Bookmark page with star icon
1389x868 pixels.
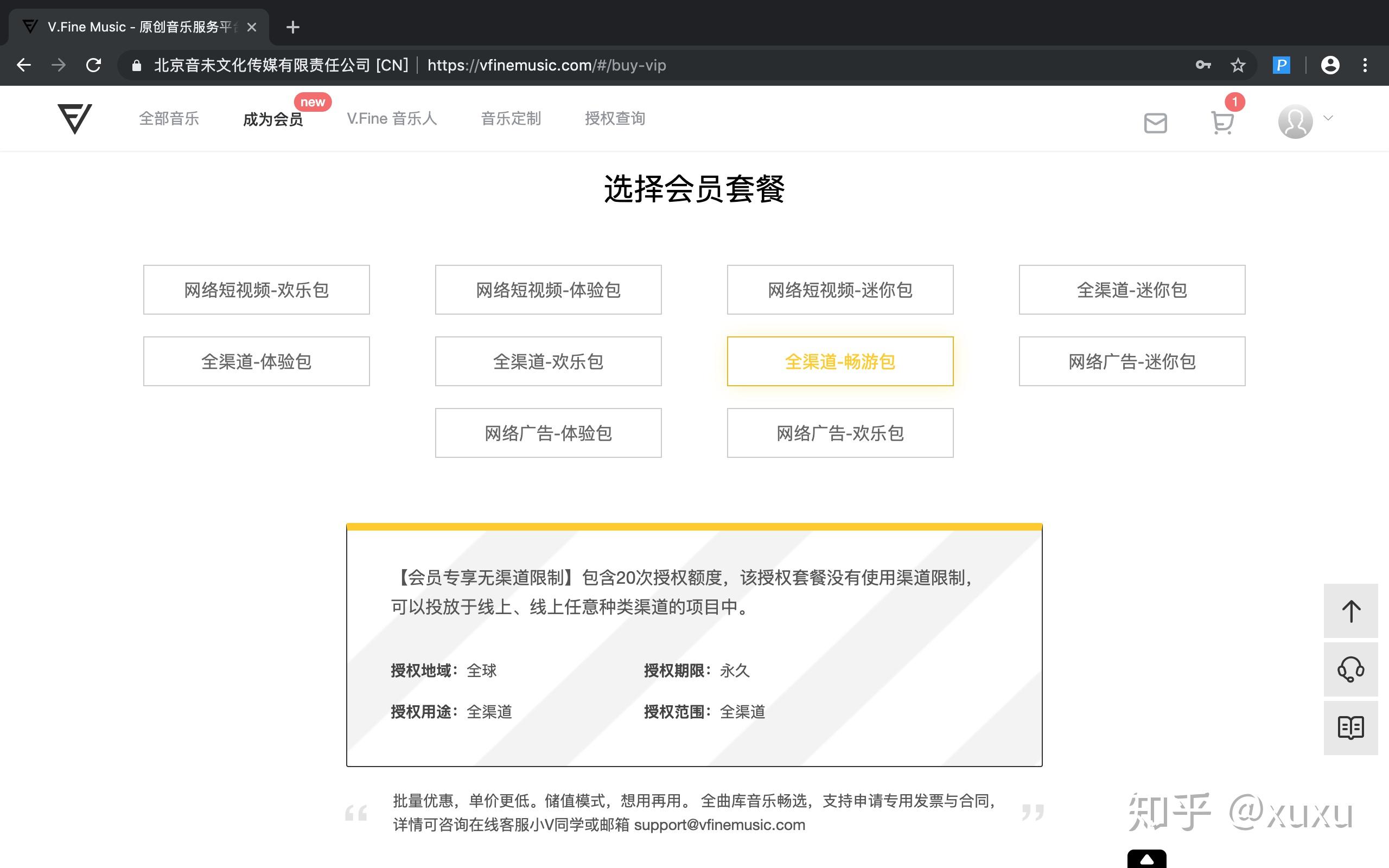[1238, 66]
